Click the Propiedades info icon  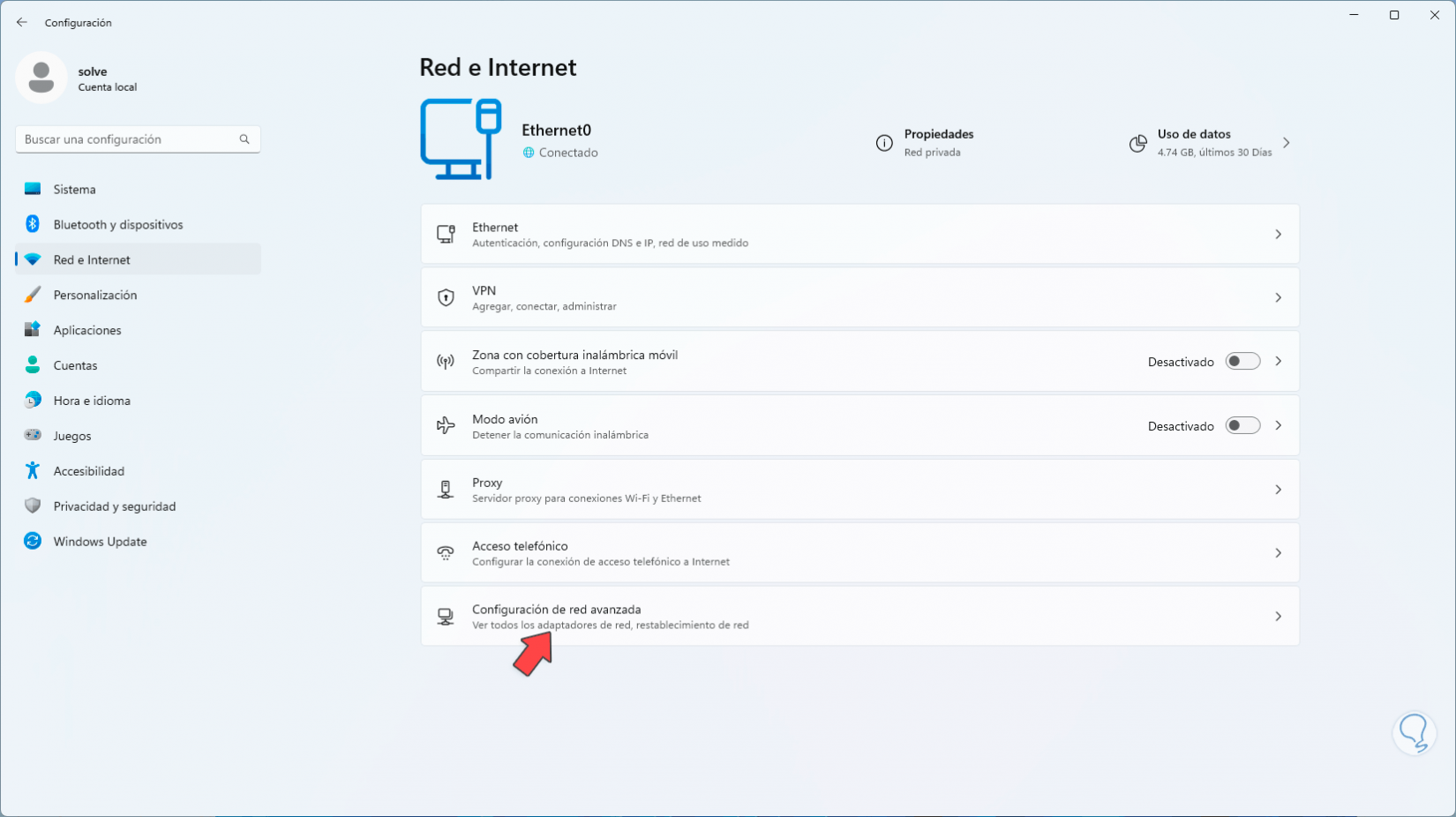(x=884, y=143)
